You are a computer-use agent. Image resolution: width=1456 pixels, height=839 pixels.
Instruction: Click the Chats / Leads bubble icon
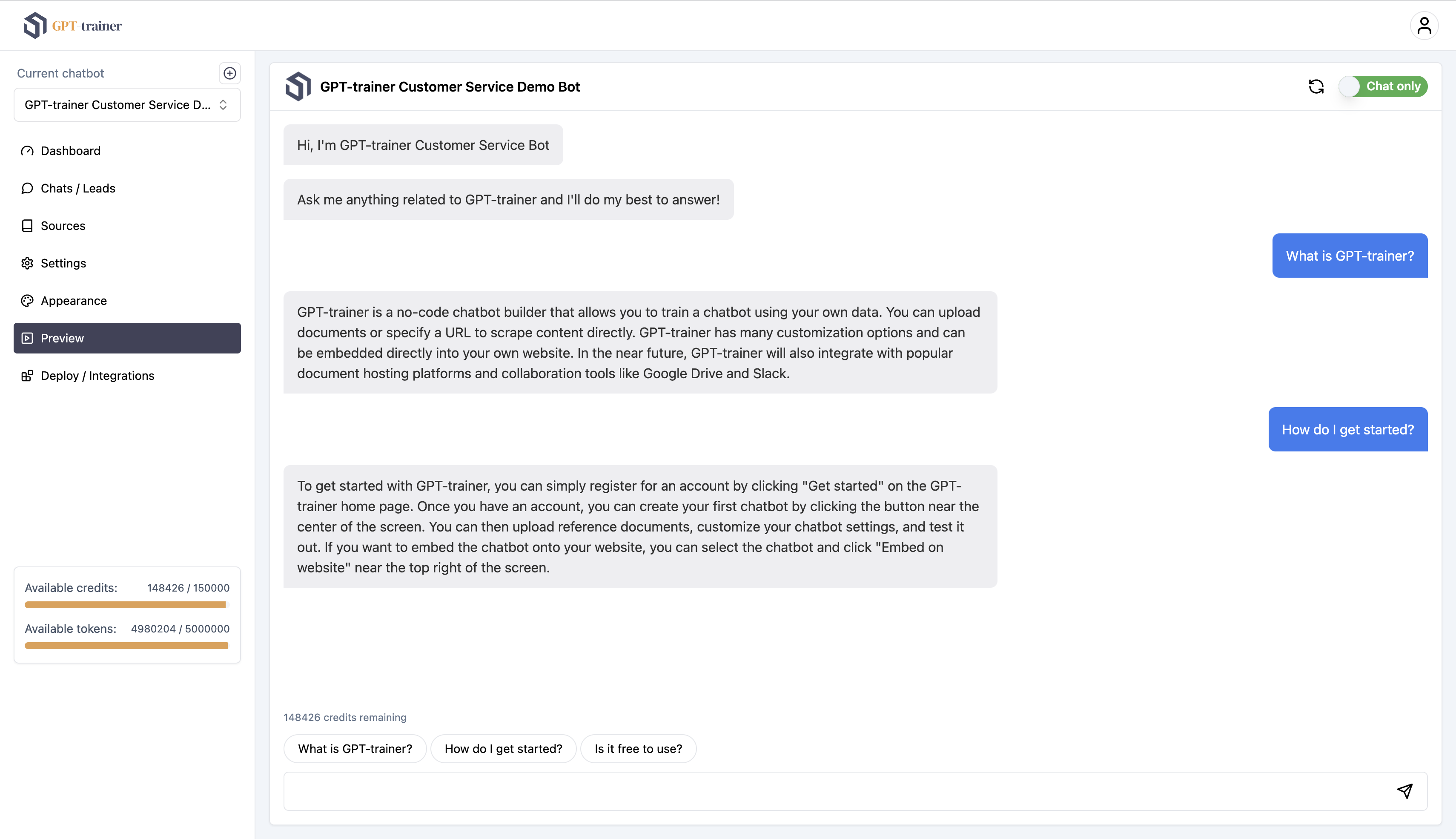(x=27, y=188)
